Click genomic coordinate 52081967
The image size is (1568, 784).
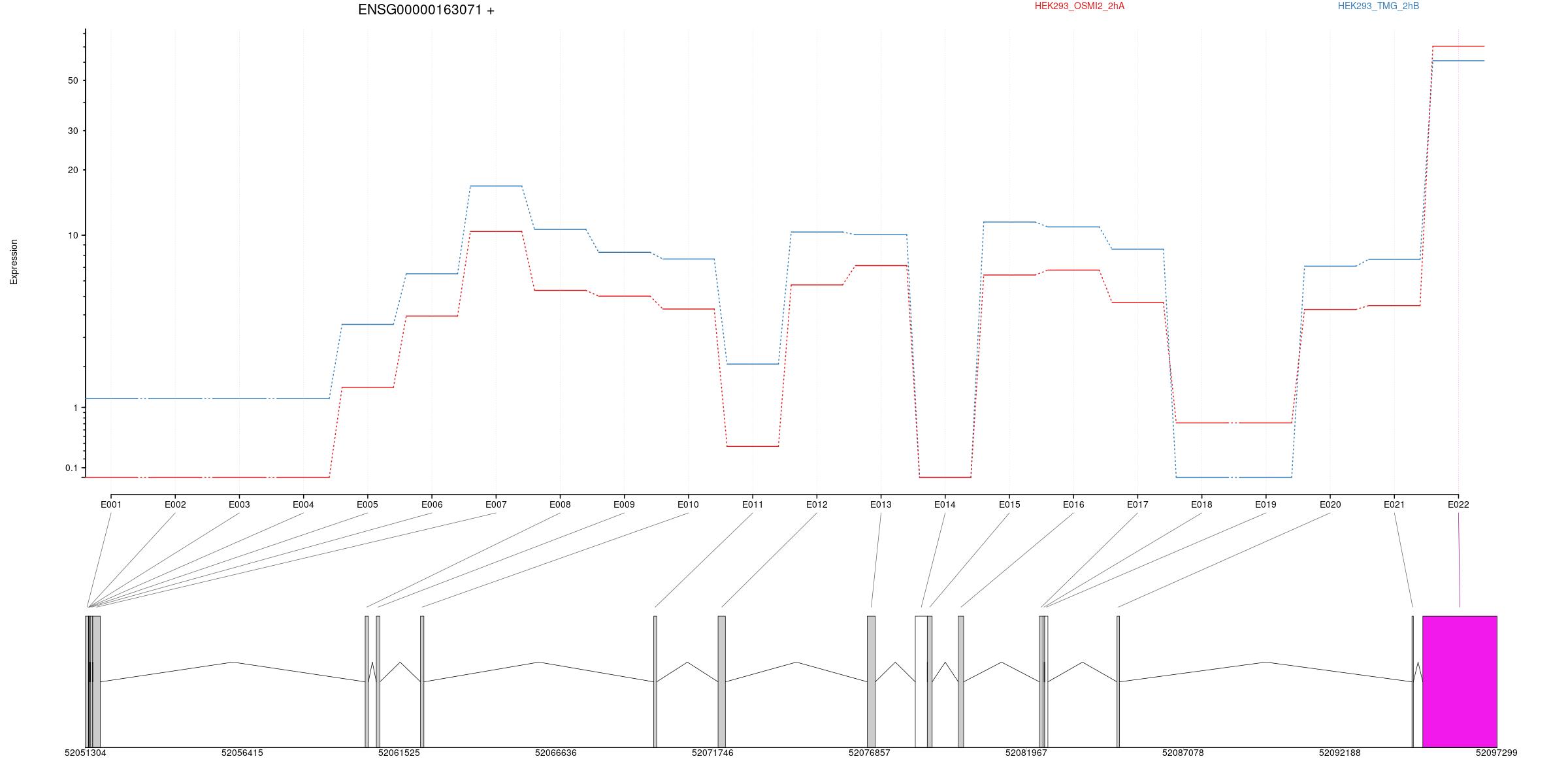(1026, 753)
